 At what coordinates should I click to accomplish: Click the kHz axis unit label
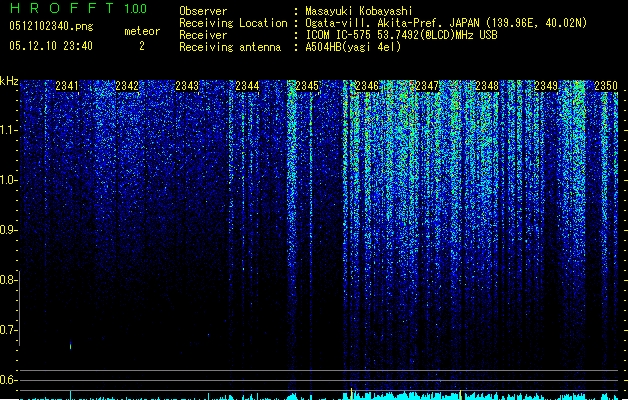click(9, 81)
